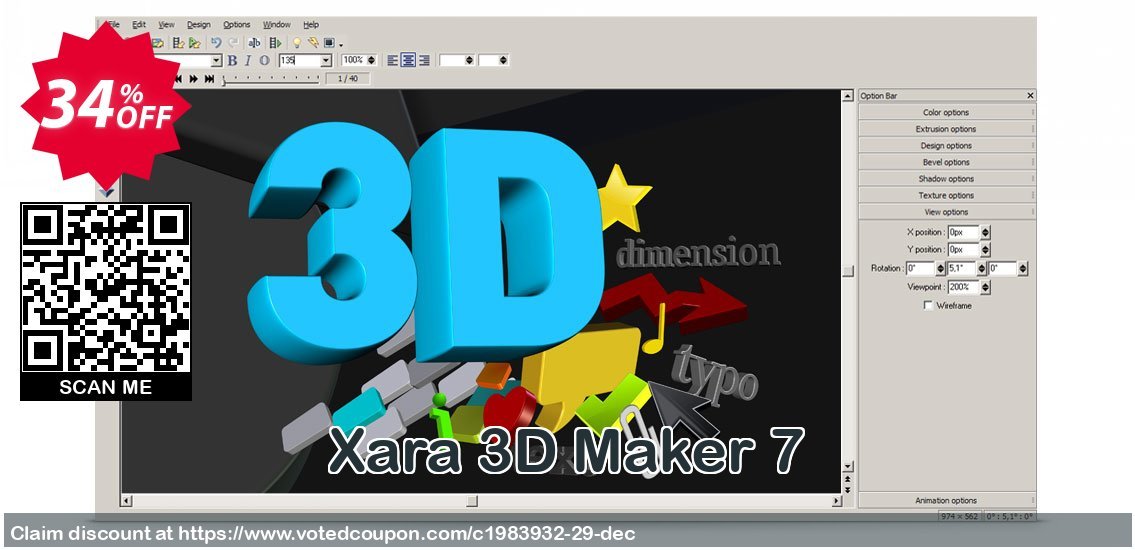This screenshot has height=550, width=1135.
Task: Expand Extrusion options panel
Action: tap(947, 129)
